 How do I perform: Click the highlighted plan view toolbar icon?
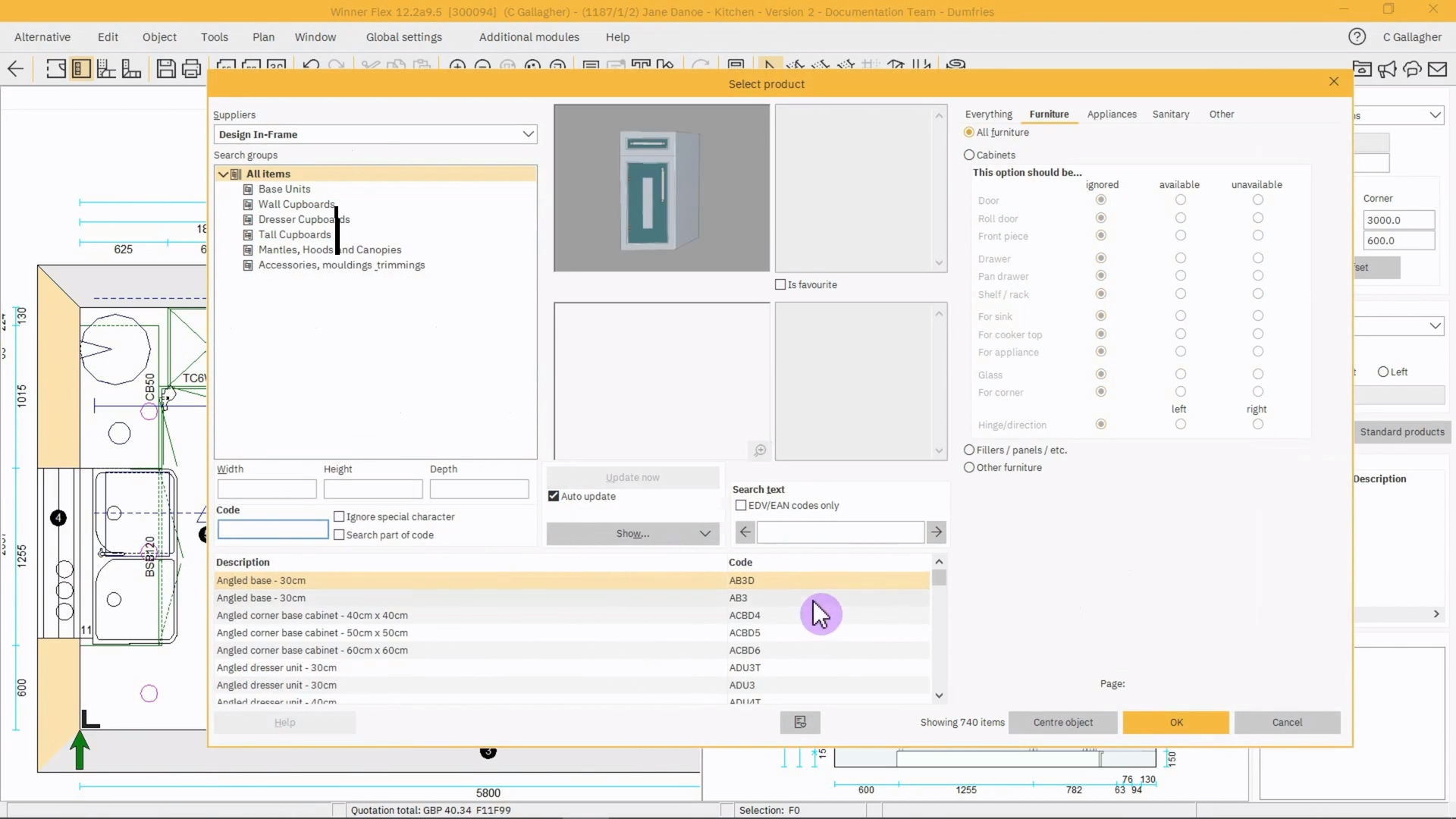pyautogui.click(x=81, y=69)
